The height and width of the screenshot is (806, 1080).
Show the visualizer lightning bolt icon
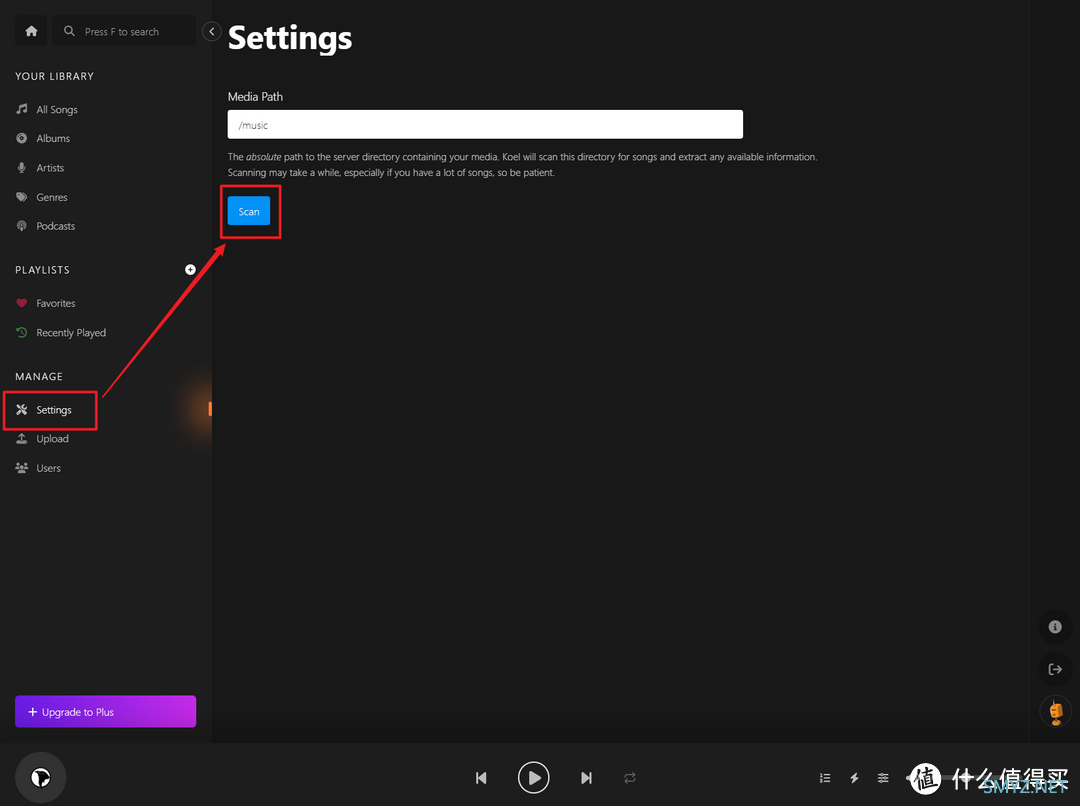(854, 778)
